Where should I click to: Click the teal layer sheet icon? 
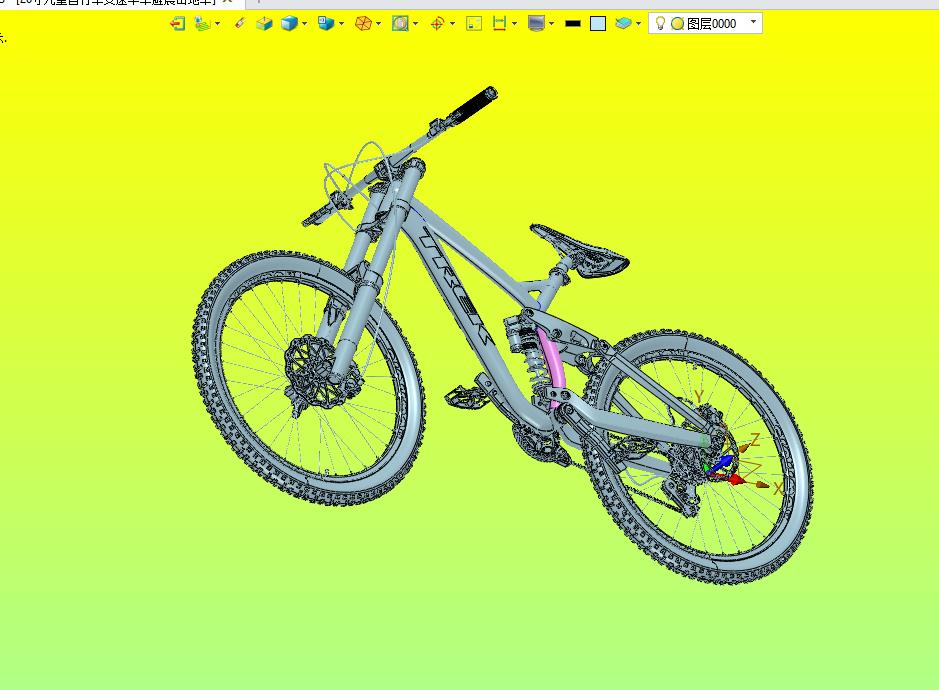tap(623, 23)
